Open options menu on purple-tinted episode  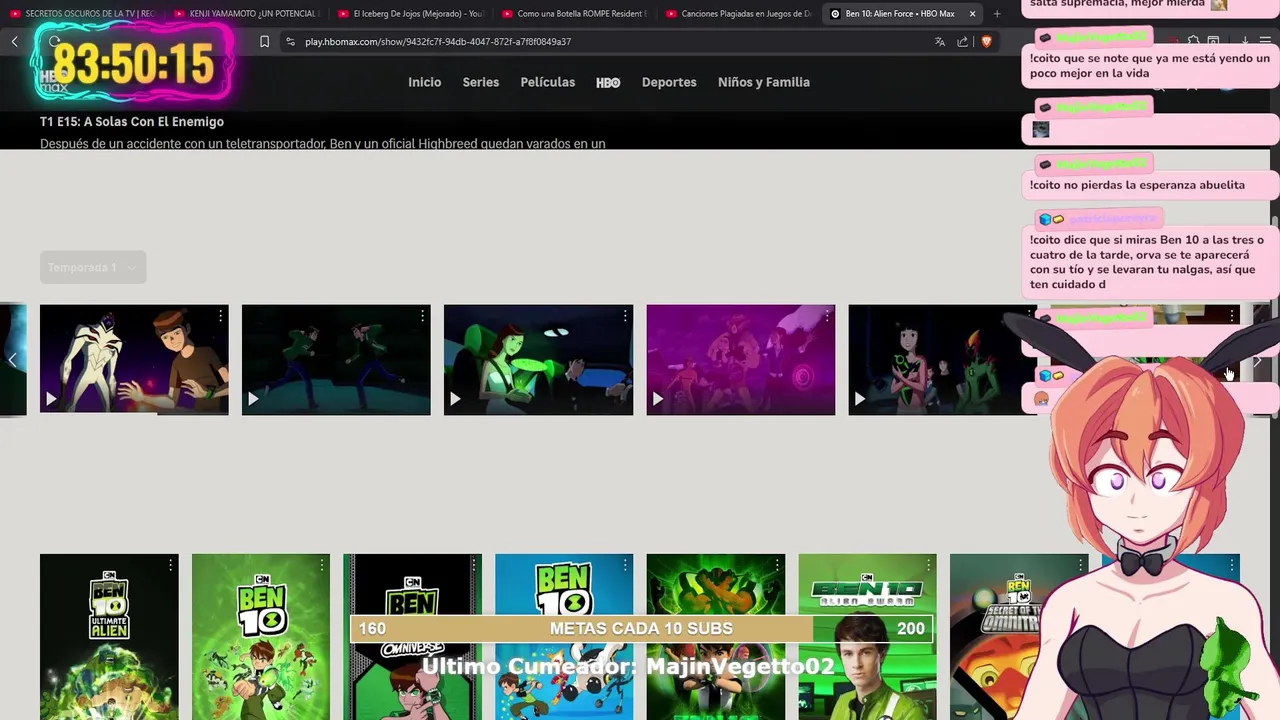click(x=827, y=316)
